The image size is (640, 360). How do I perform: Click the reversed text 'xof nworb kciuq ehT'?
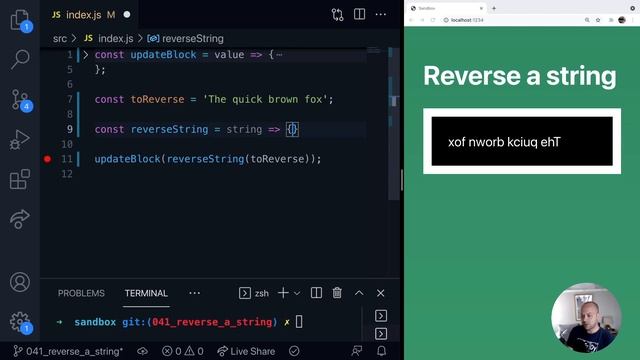[504, 142]
